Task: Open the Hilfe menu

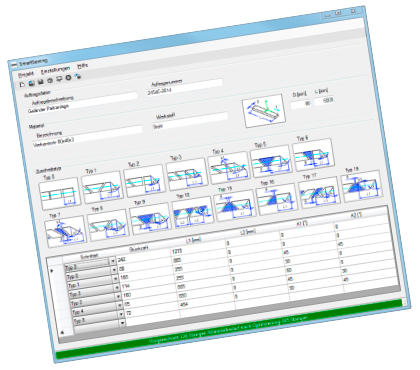Action: [82, 66]
